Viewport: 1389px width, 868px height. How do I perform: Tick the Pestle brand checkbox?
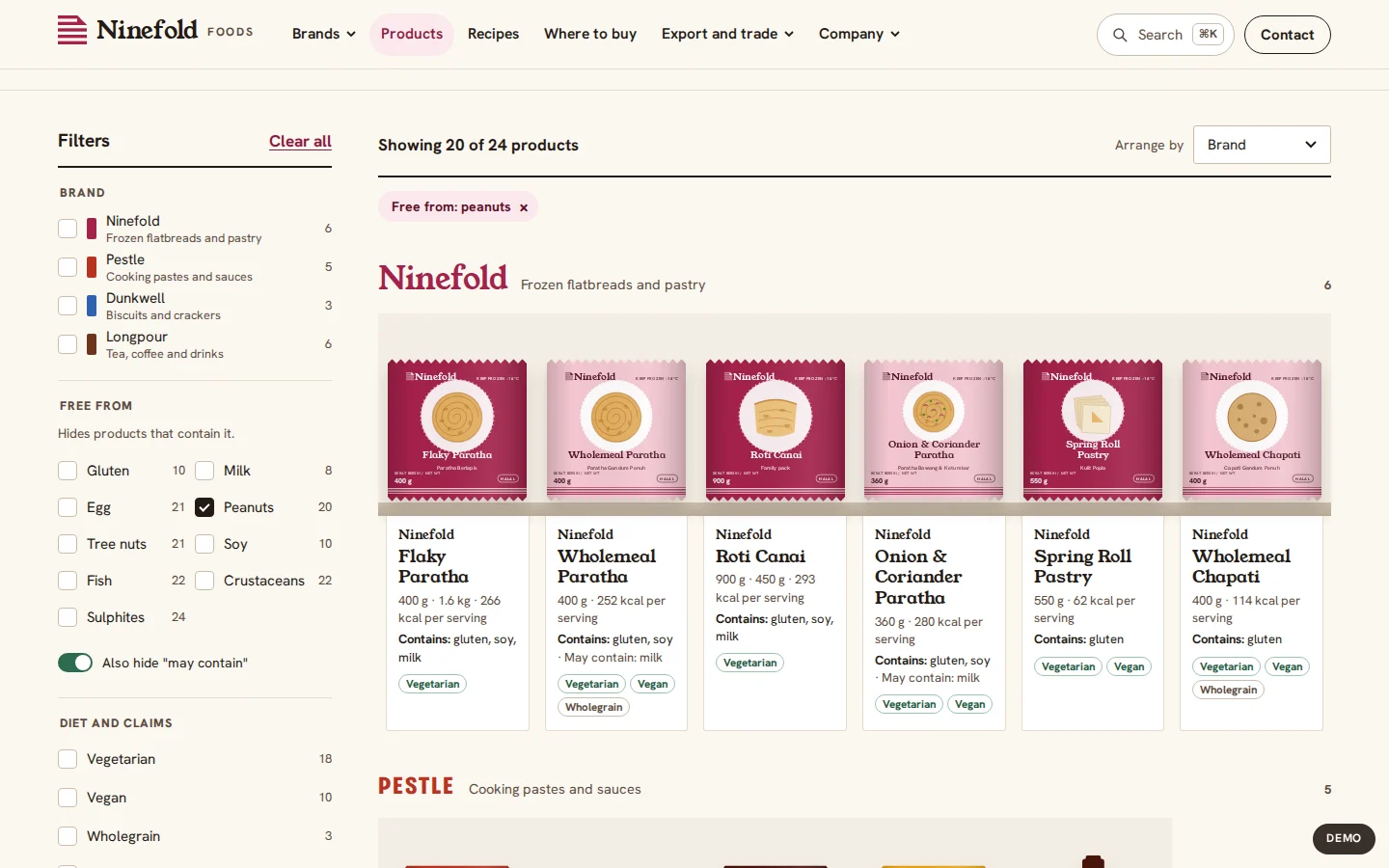(x=68, y=267)
